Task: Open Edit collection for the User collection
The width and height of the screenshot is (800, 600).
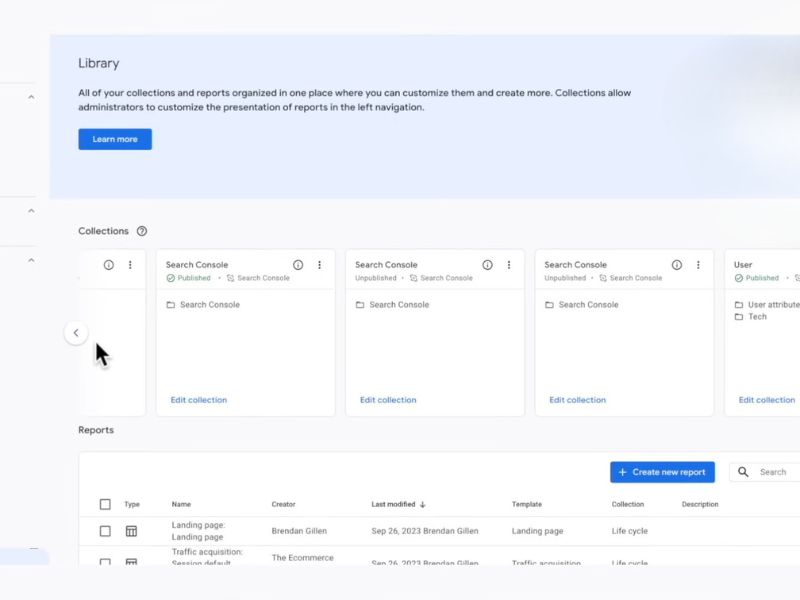Action: [x=765, y=399]
